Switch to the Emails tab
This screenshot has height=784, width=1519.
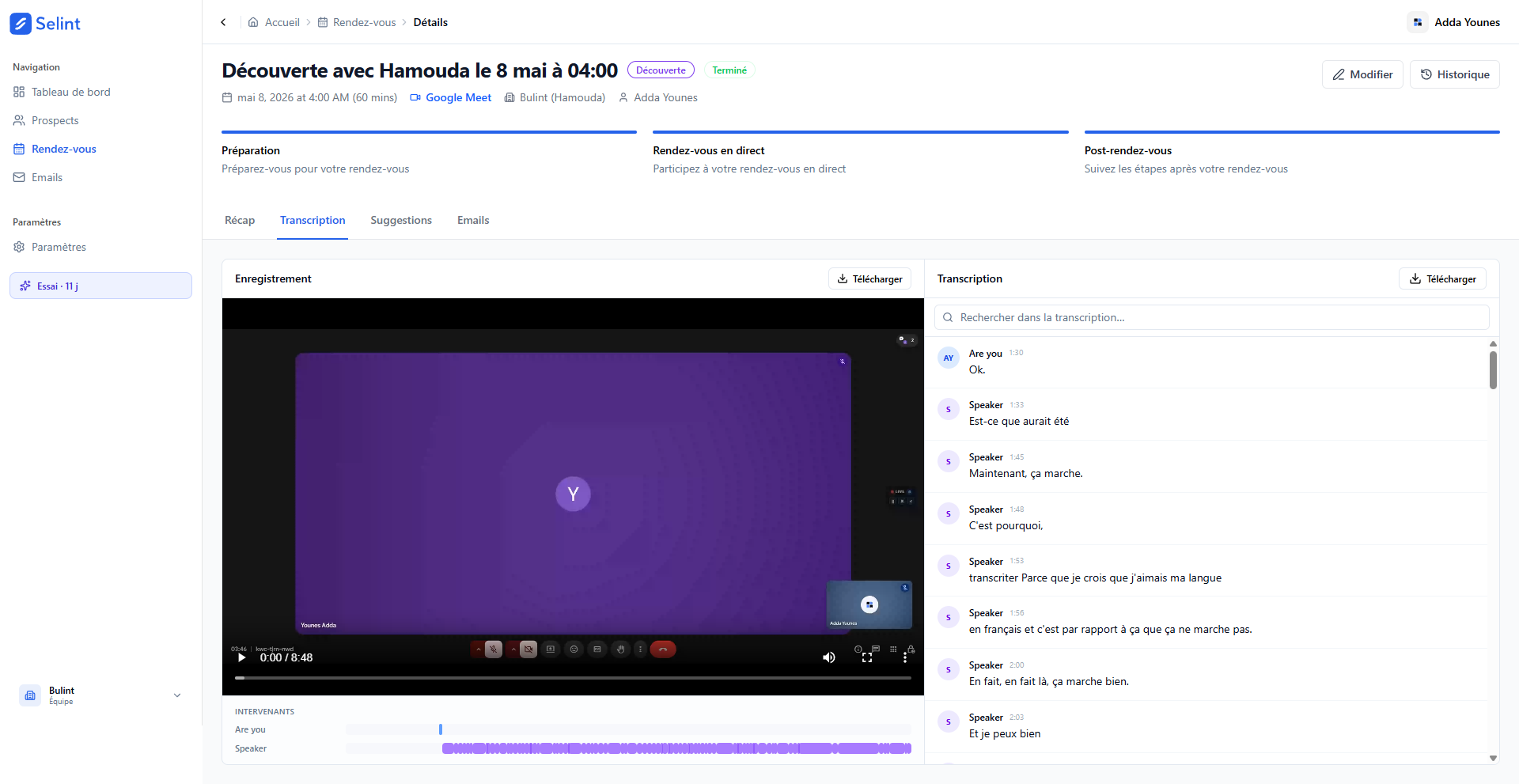tap(473, 220)
